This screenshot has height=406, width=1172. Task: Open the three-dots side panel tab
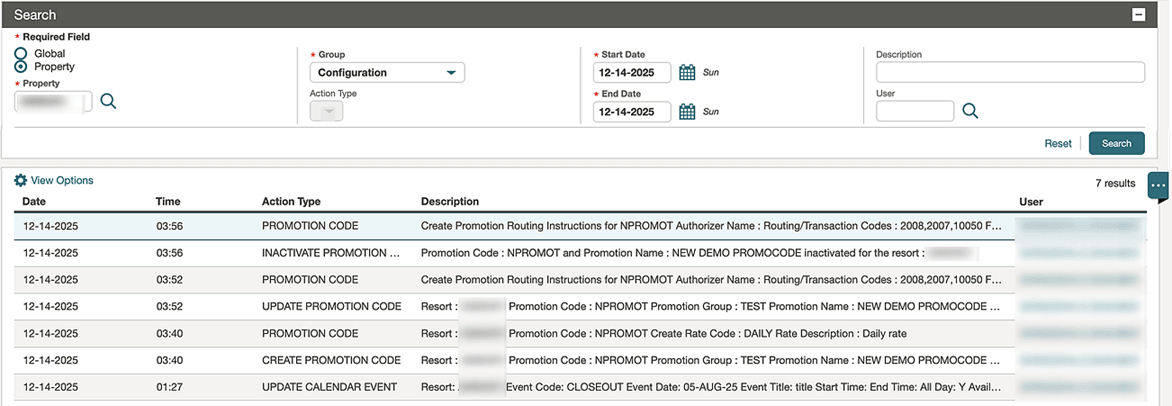click(x=1158, y=185)
